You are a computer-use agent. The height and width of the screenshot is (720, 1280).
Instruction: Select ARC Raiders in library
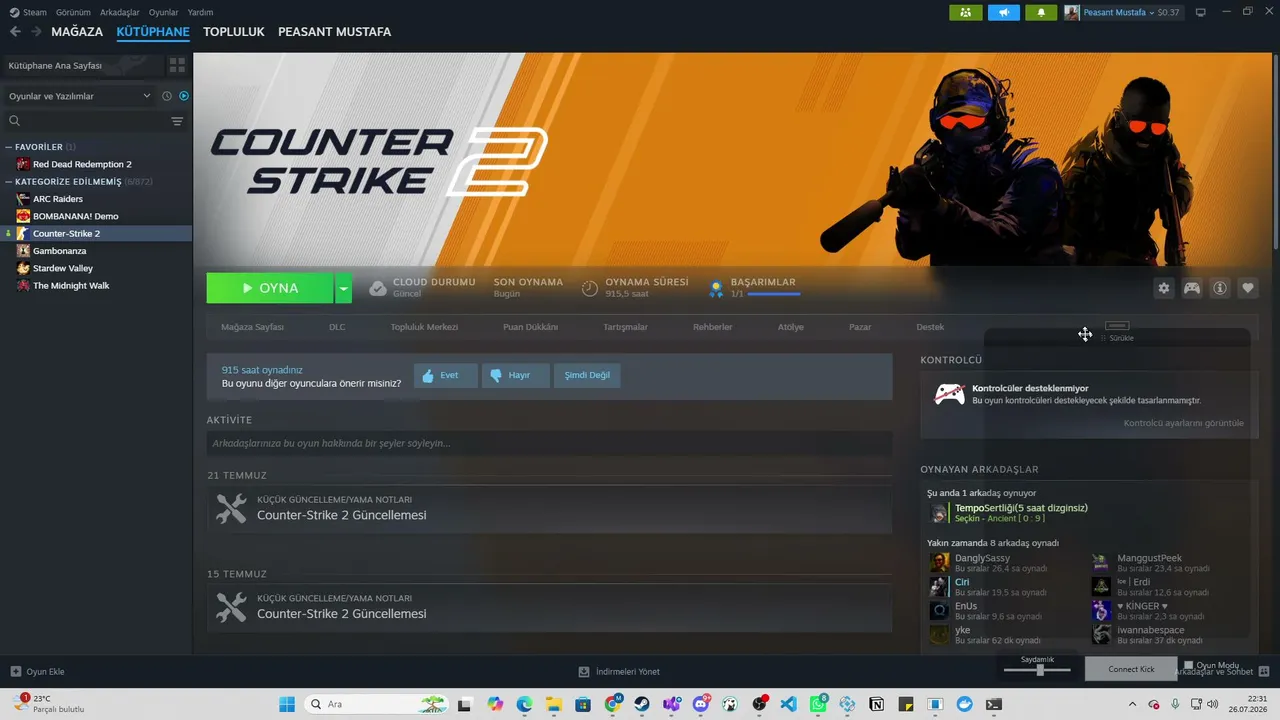tap(58, 199)
